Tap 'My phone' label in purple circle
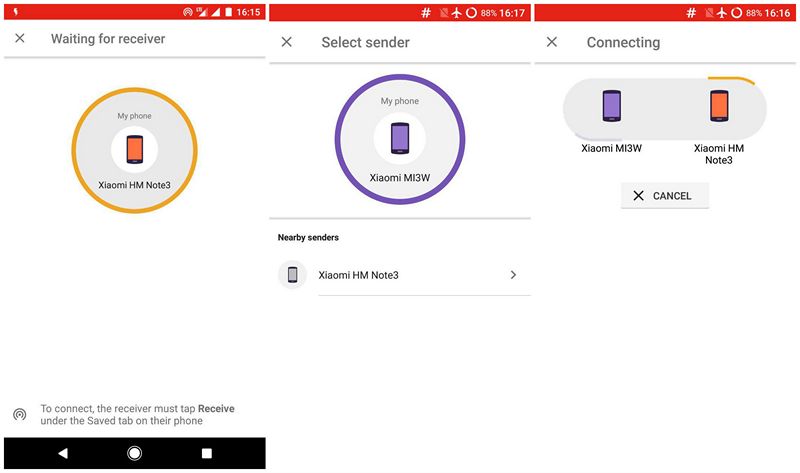Screen dimensions: 800x473 coord(400,101)
